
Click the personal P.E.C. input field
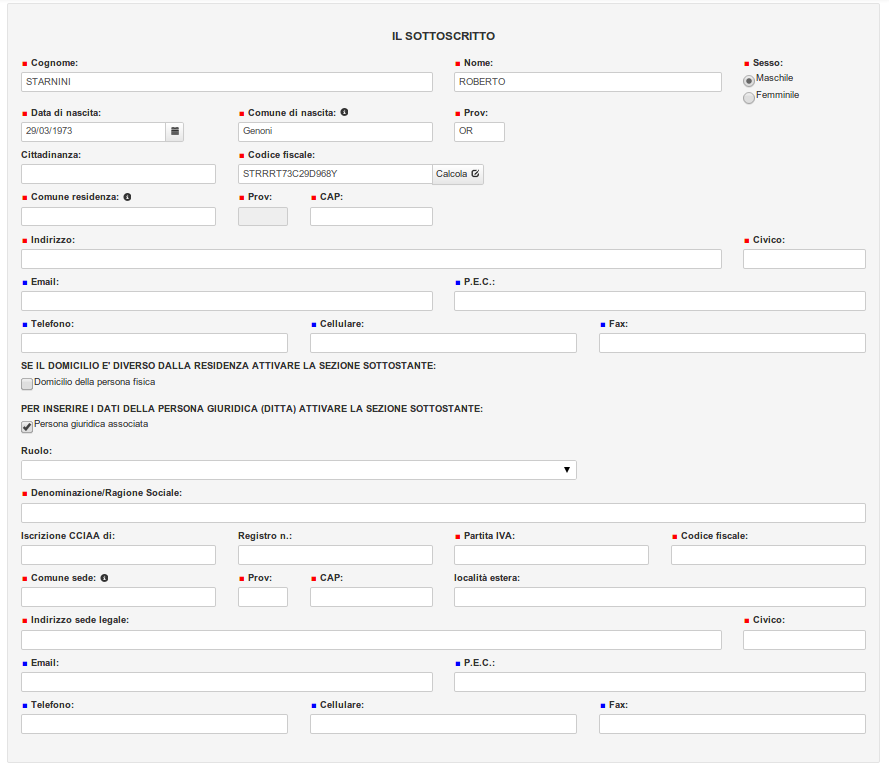660,301
